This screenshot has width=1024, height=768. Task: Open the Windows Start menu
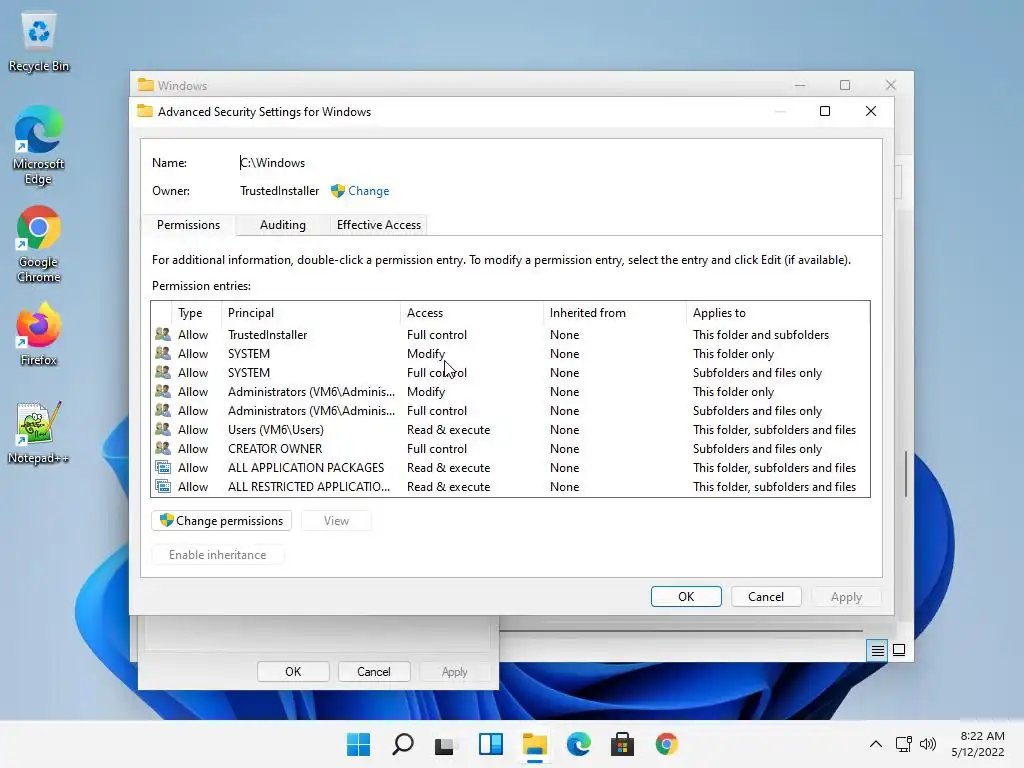pyautogui.click(x=359, y=744)
